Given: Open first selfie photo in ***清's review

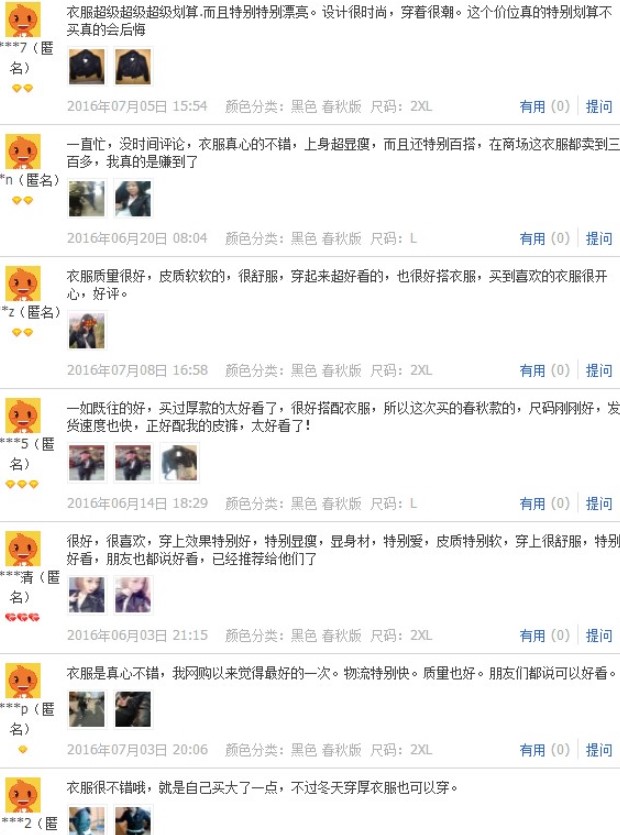Looking at the screenshot, I should (x=87, y=595).
